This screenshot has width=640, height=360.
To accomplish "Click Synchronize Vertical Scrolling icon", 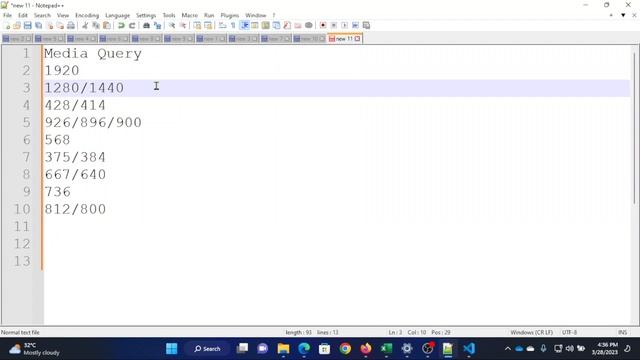I will tap(197, 26).
